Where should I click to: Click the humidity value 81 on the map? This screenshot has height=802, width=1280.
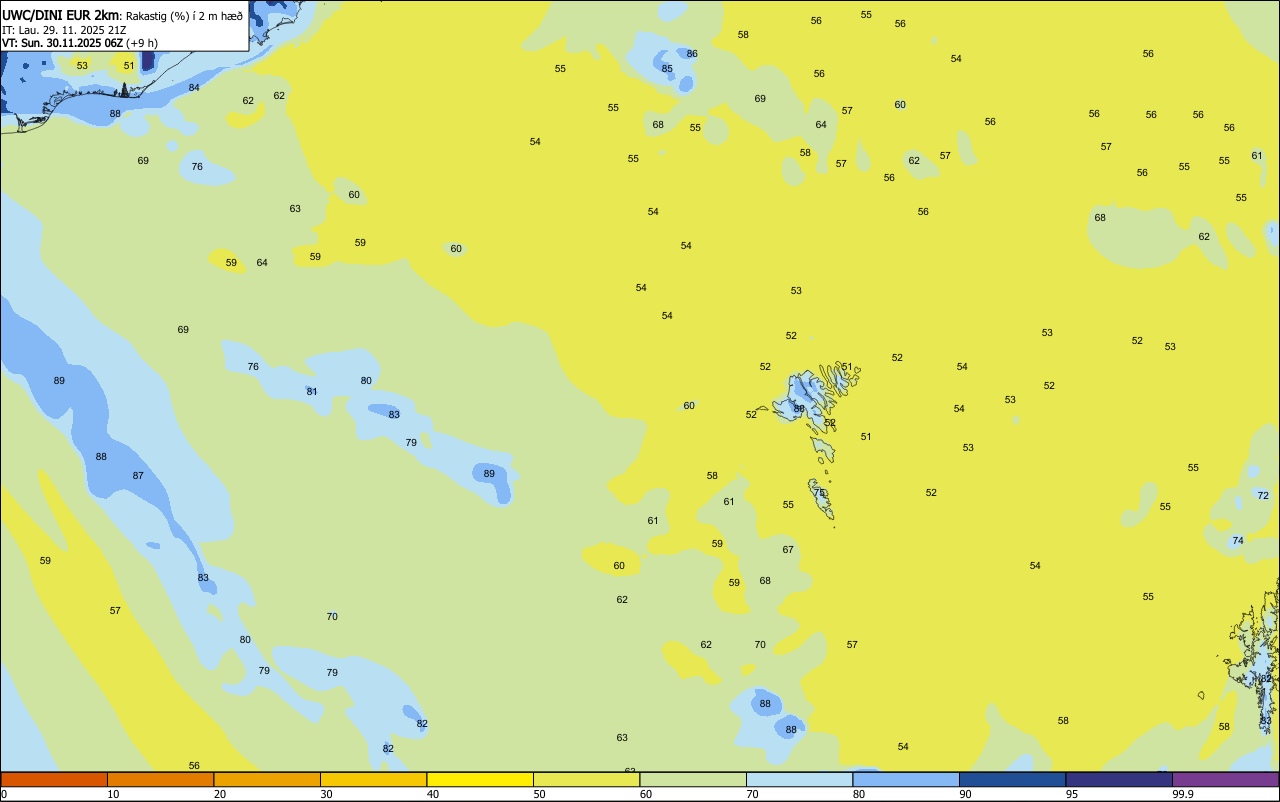point(312,392)
